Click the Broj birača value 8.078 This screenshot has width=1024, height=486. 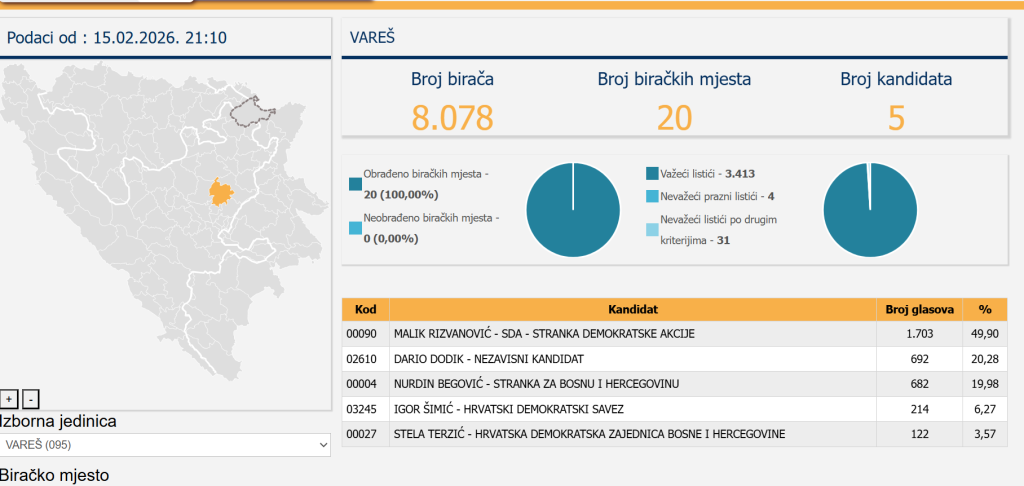[452, 118]
